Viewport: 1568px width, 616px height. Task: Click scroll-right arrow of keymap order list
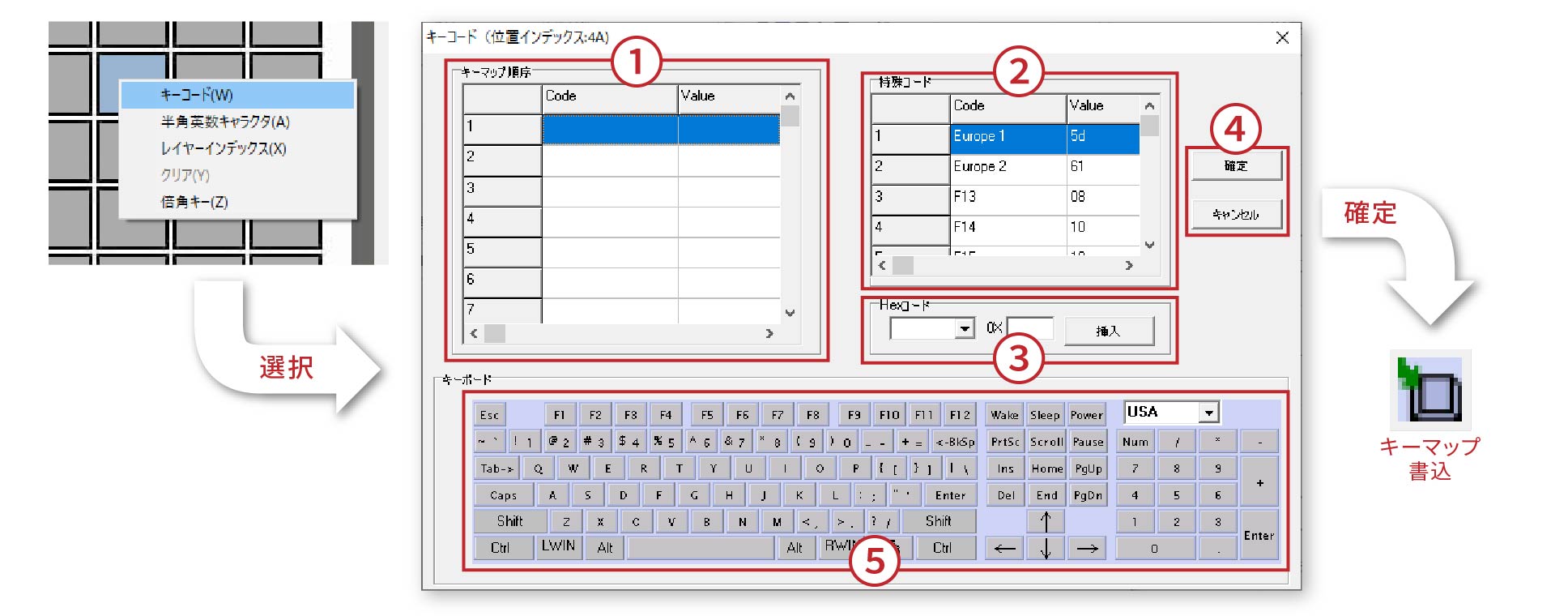coord(769,333)
